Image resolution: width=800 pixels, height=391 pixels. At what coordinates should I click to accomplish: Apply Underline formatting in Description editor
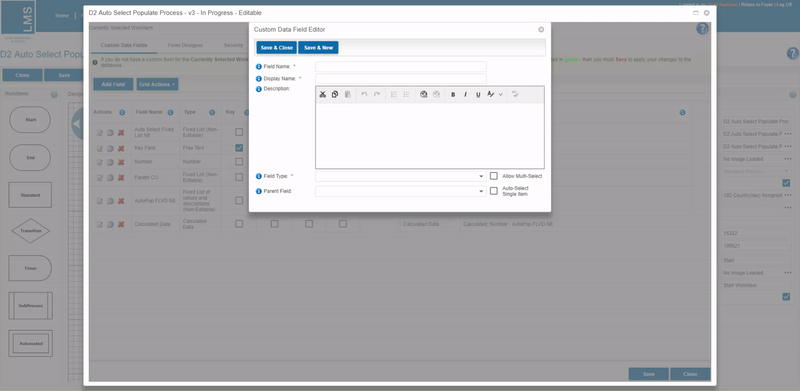[x=478, y=94]
